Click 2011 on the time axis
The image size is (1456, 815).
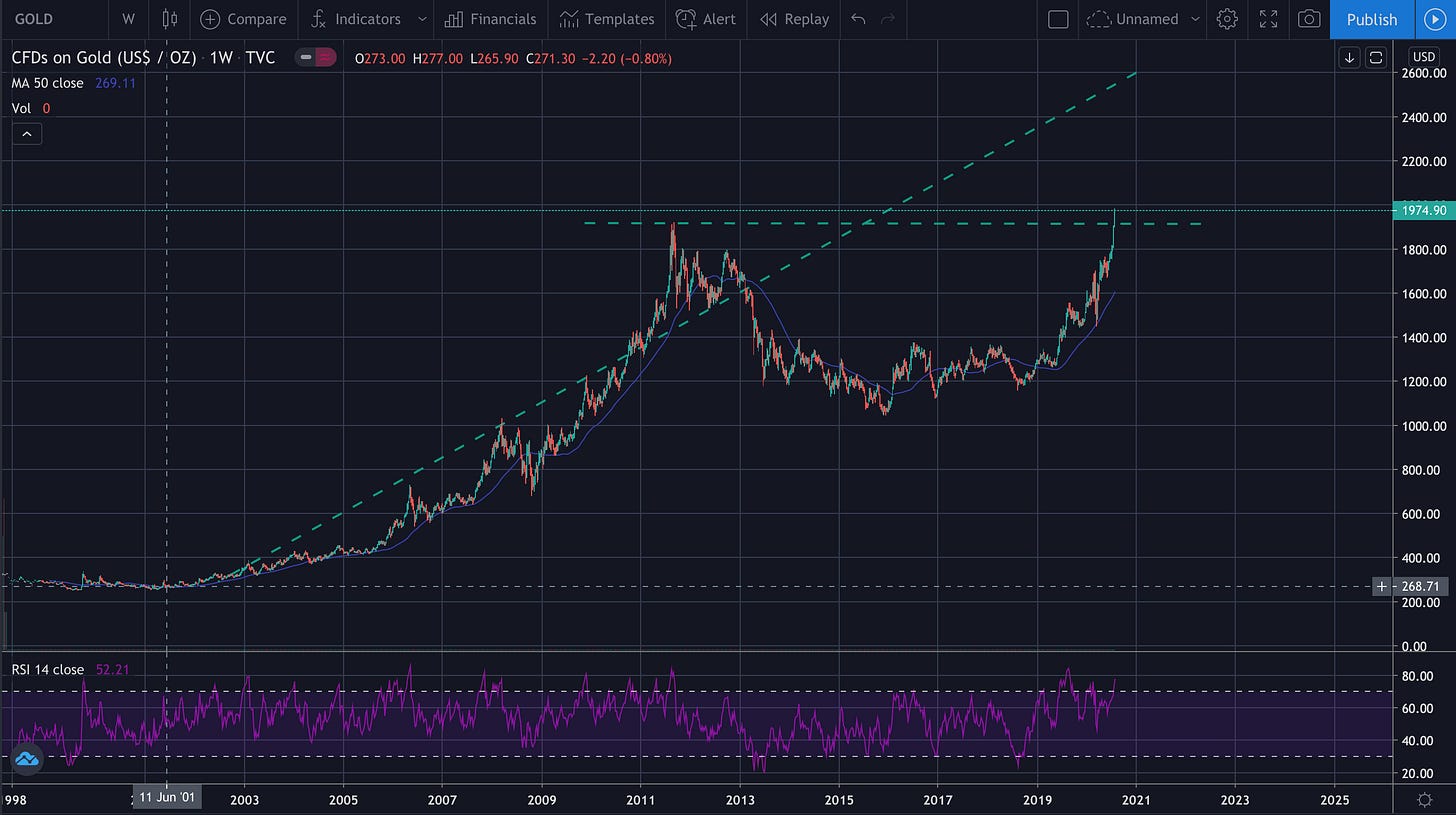point(640,800)
